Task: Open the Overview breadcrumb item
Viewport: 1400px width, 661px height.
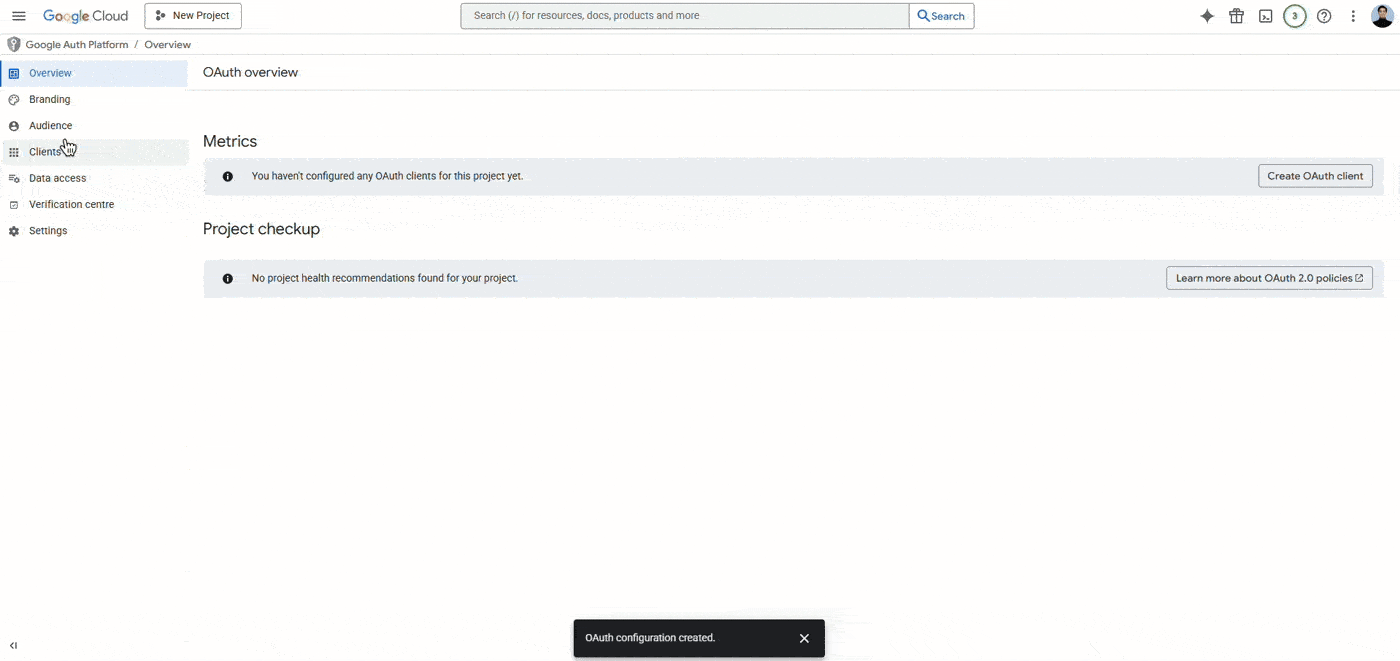Action: click(x=167, y=44)
